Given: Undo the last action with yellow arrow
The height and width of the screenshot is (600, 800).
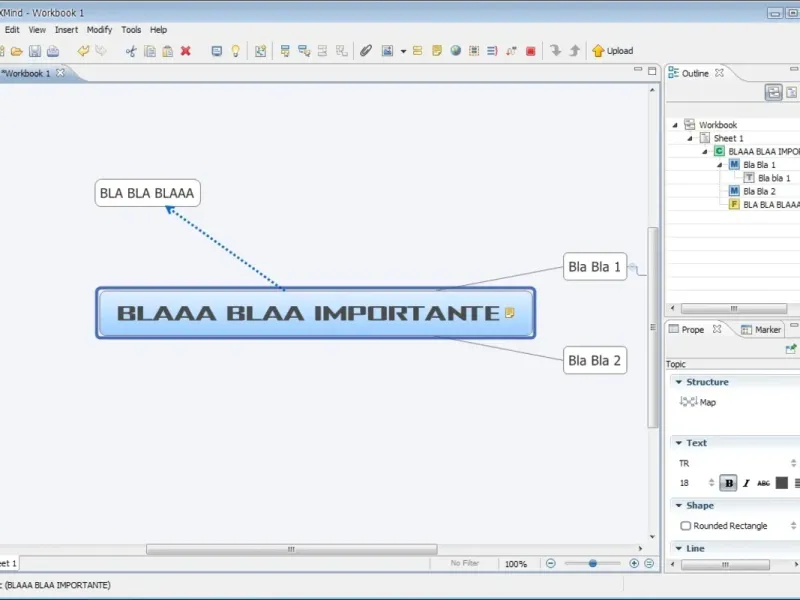Looking at the screenshot, I should coord(83,51).
